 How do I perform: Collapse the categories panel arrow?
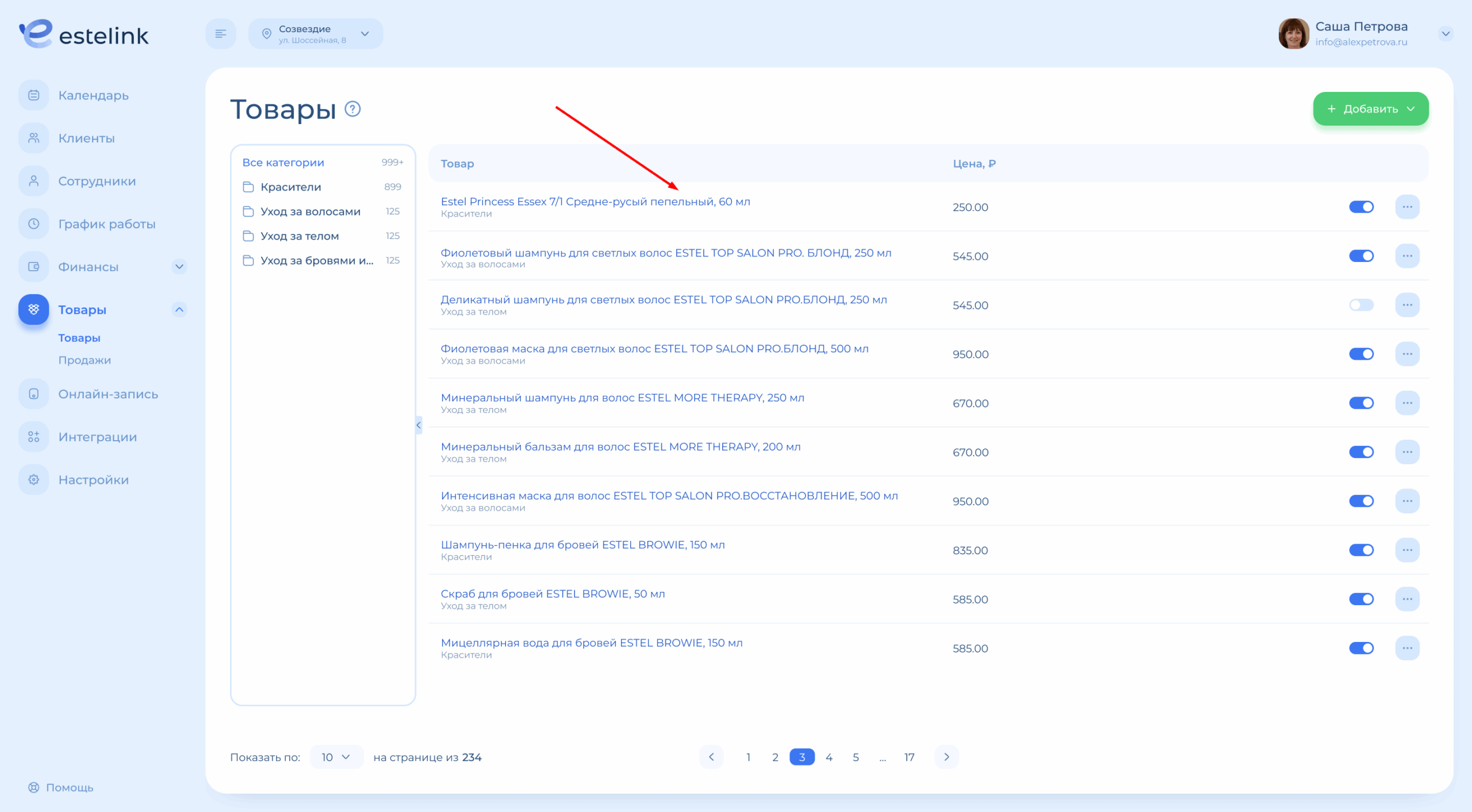coord(419,425)
